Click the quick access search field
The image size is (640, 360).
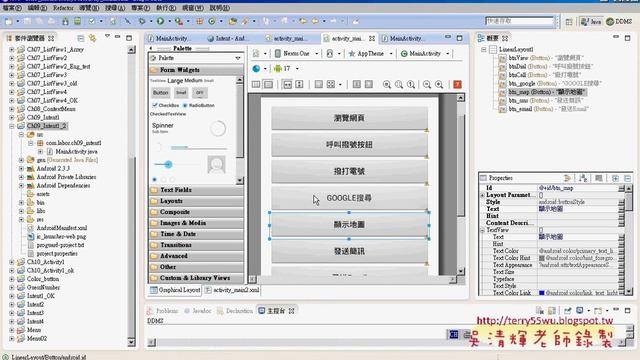(x=519, y=21)
